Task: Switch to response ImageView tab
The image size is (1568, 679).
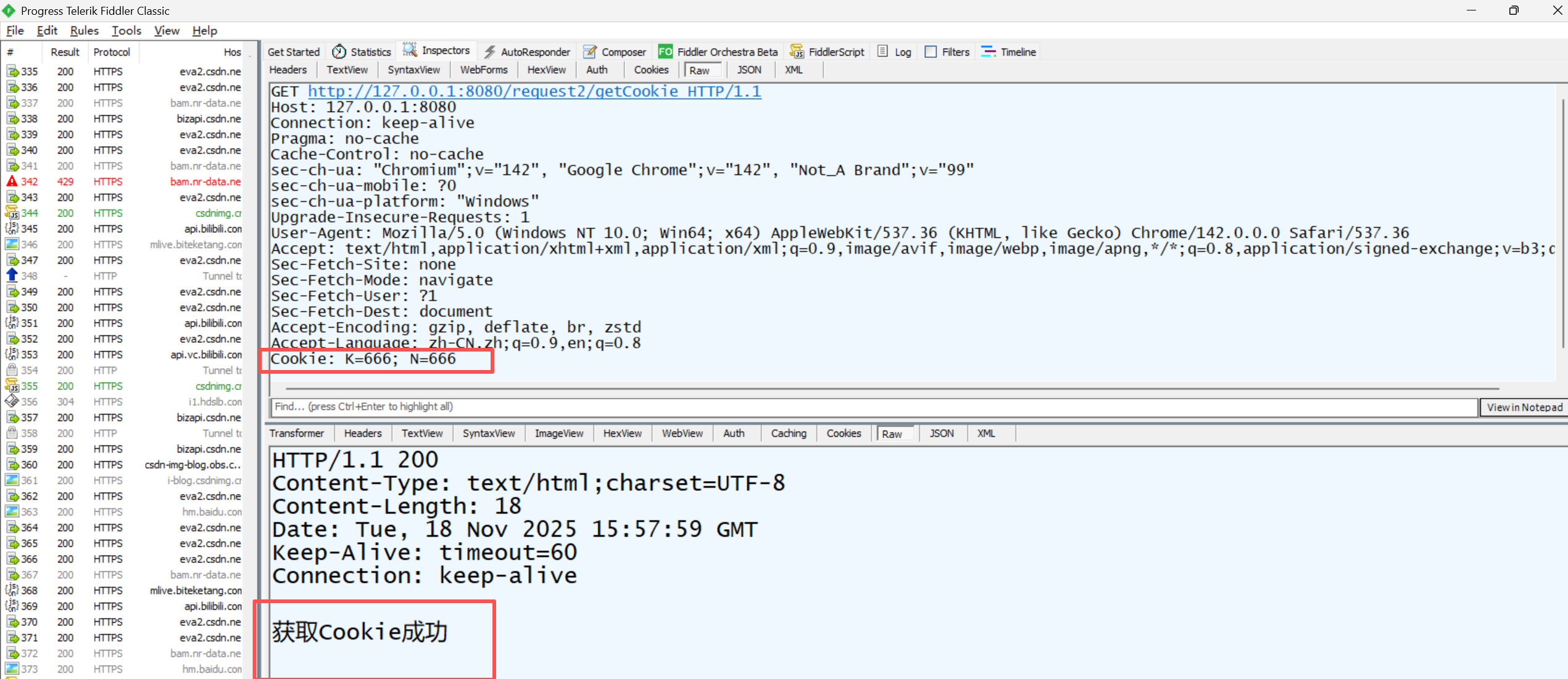Action: pyautogui.click(x=558, y=434)
